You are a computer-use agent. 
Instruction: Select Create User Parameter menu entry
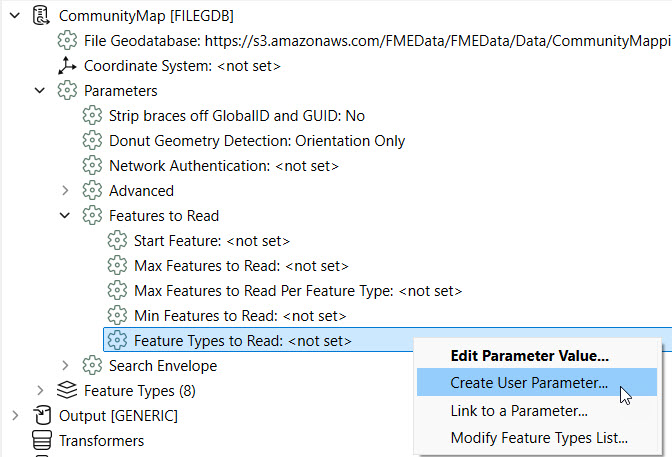[529, 383]
